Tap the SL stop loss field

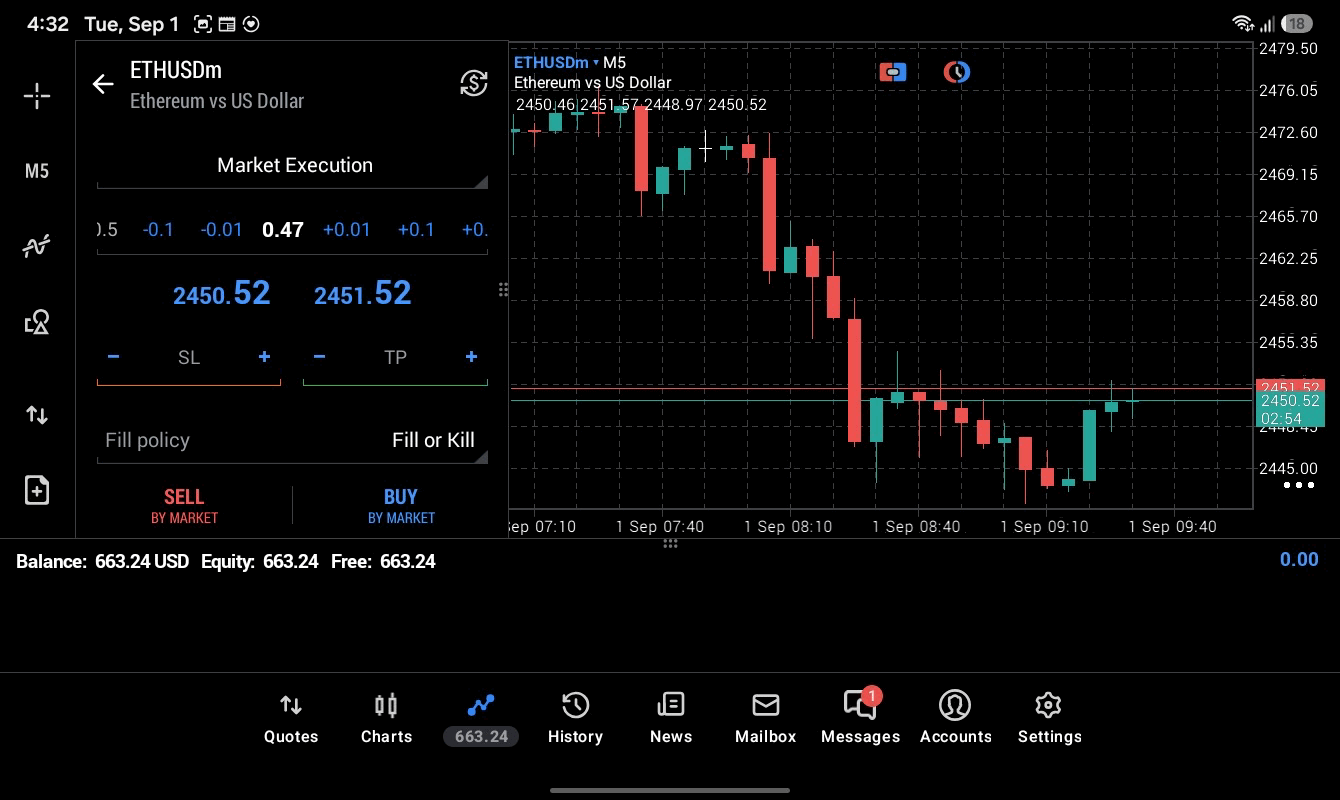tap(189, 358)
